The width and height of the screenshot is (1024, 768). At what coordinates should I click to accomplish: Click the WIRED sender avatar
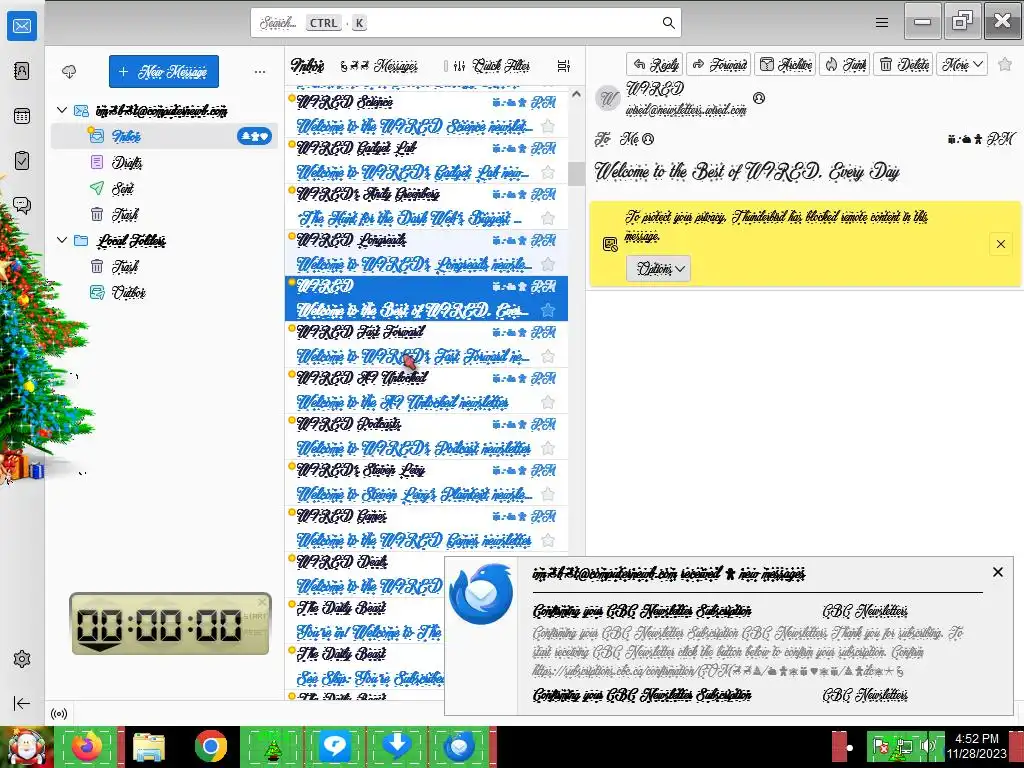(608, 99)
